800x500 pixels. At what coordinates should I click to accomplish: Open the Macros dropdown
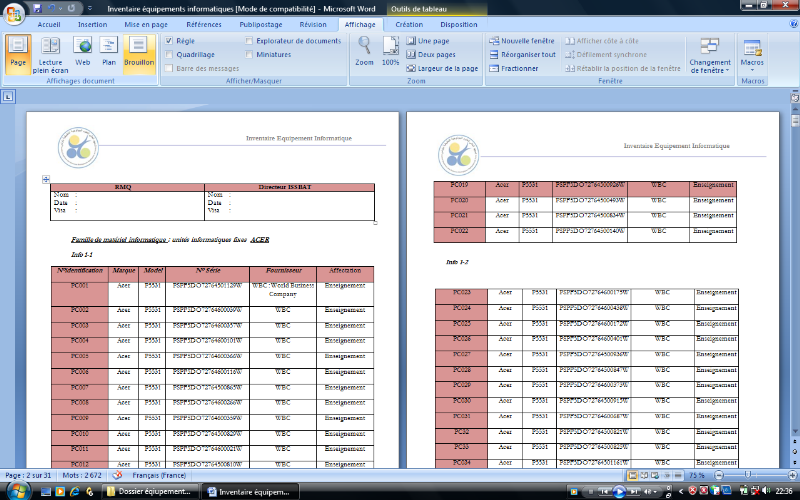click(x=752, y=55)
